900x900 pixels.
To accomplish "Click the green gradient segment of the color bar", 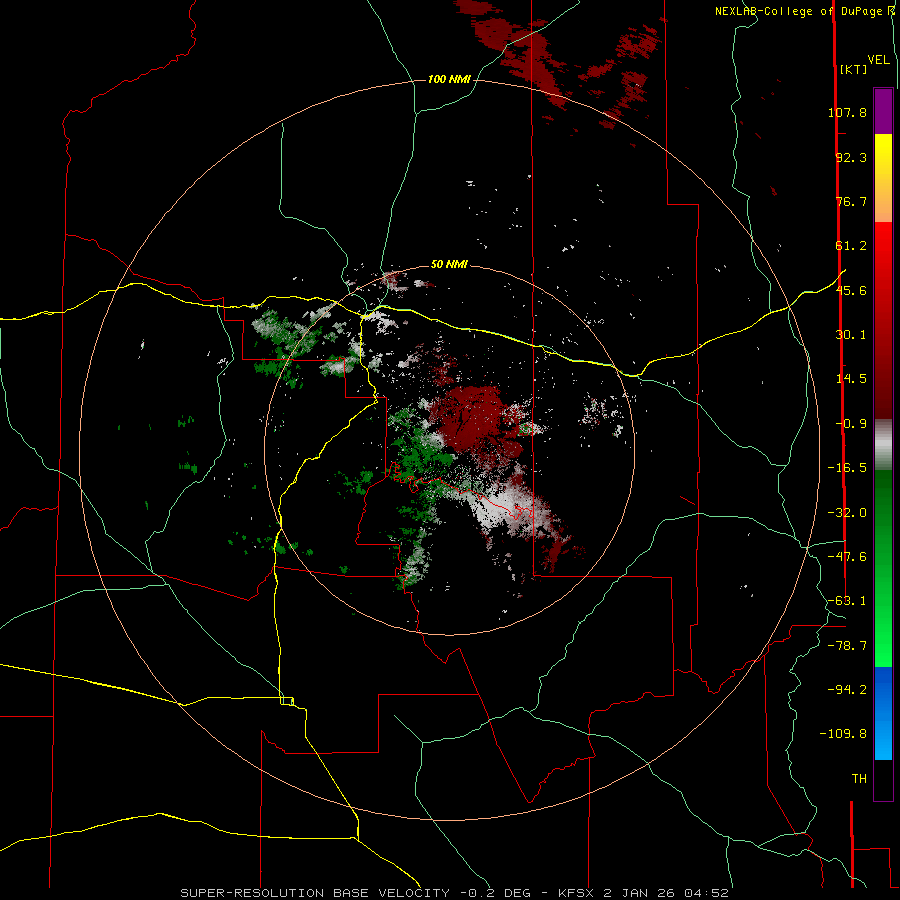I will coord(883,568).
